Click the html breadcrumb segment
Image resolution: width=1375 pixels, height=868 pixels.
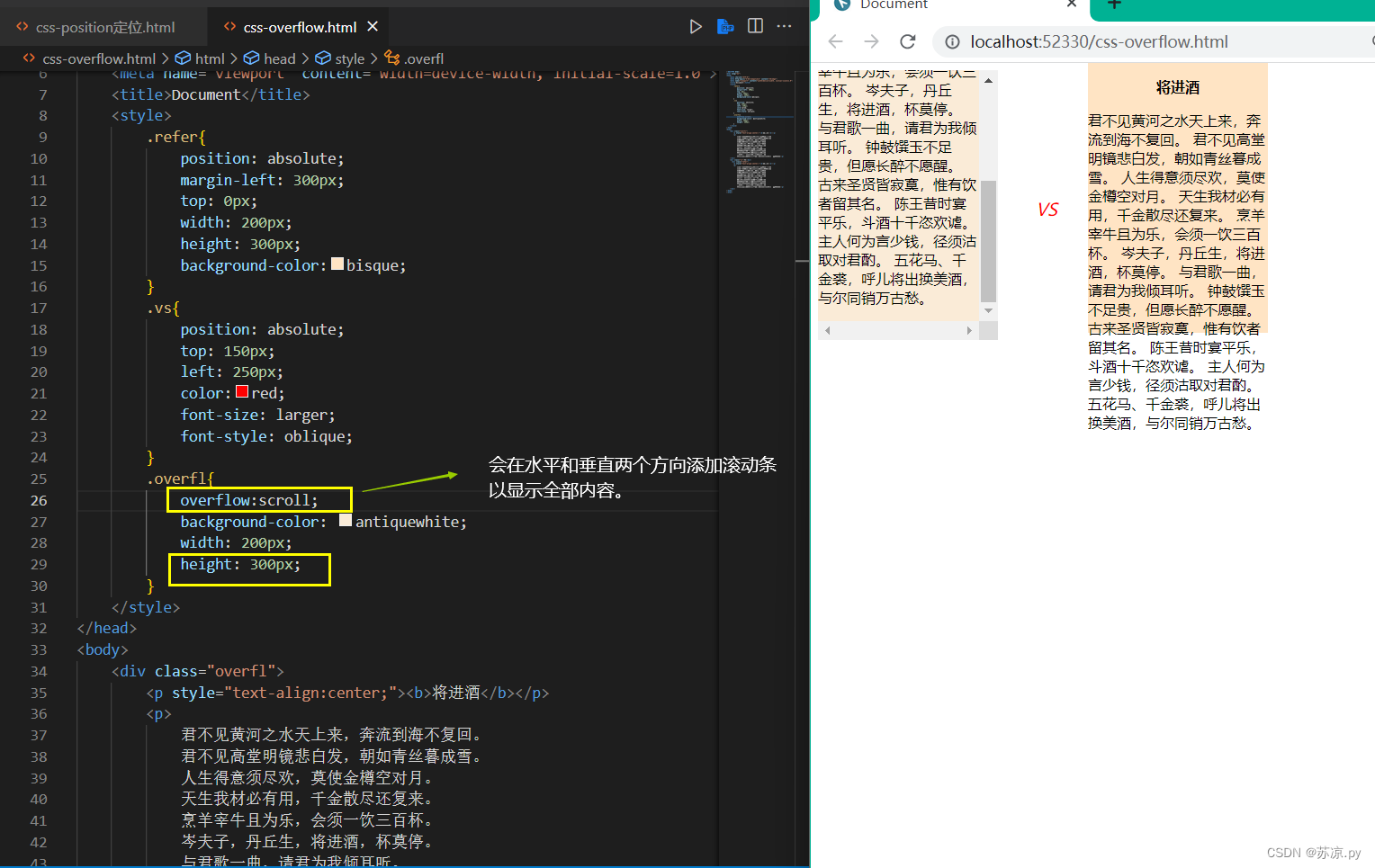click(x=209, y=58)
